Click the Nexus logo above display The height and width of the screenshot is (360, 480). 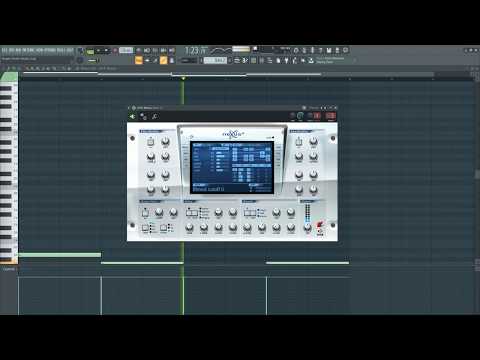233,134
